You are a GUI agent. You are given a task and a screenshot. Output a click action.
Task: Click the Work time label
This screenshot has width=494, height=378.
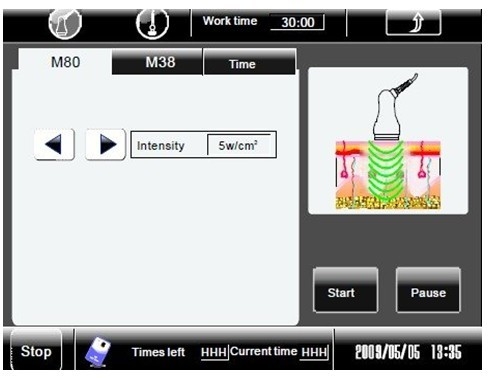click(x=230, y=21)
